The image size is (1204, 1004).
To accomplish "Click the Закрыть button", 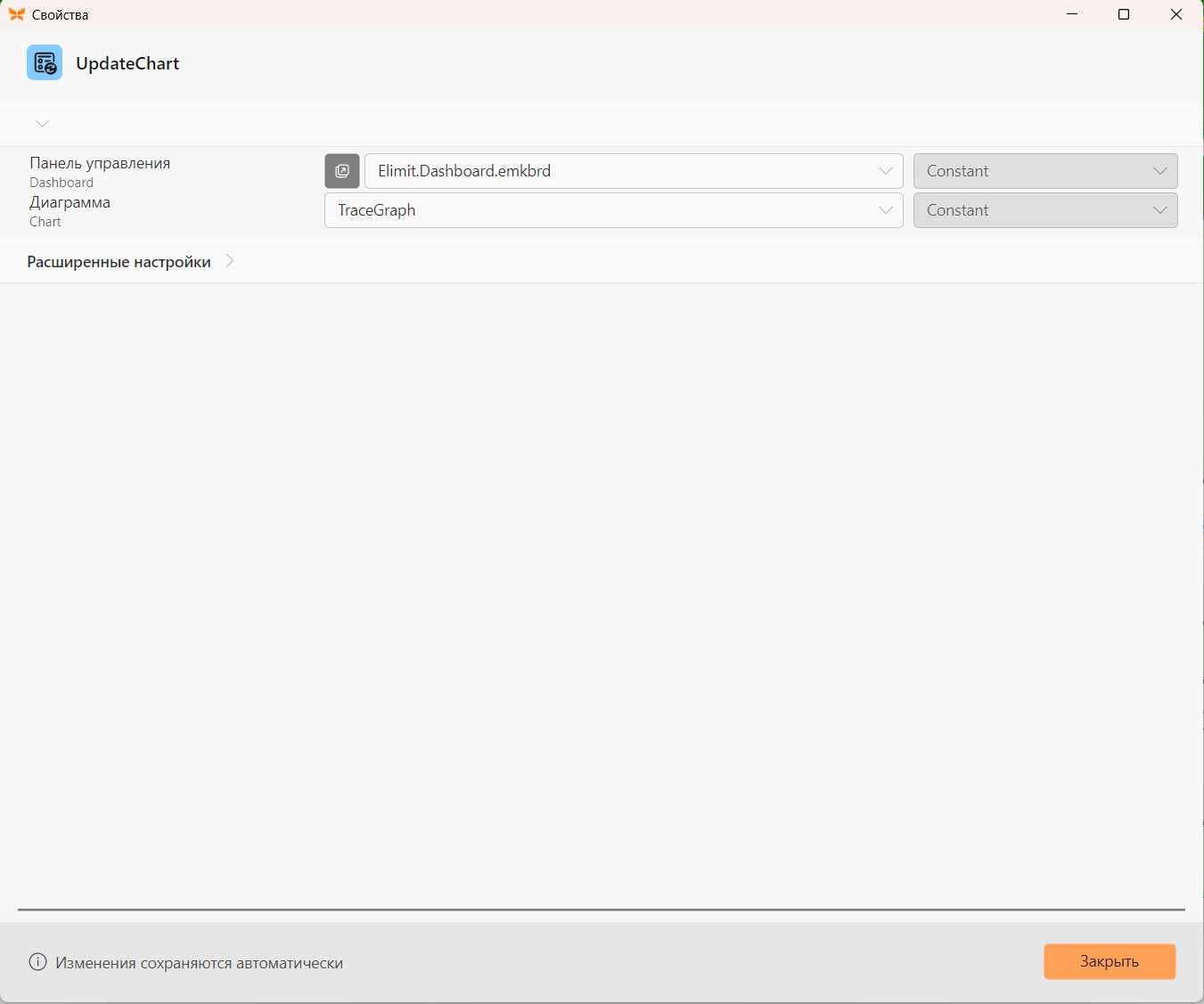I will click(x=1110, y=961).
